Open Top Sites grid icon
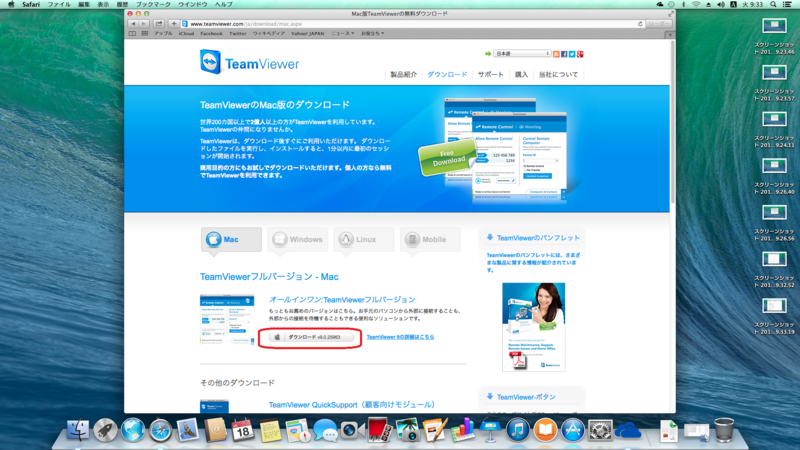 pyautogui.click(x=145, y=34)
